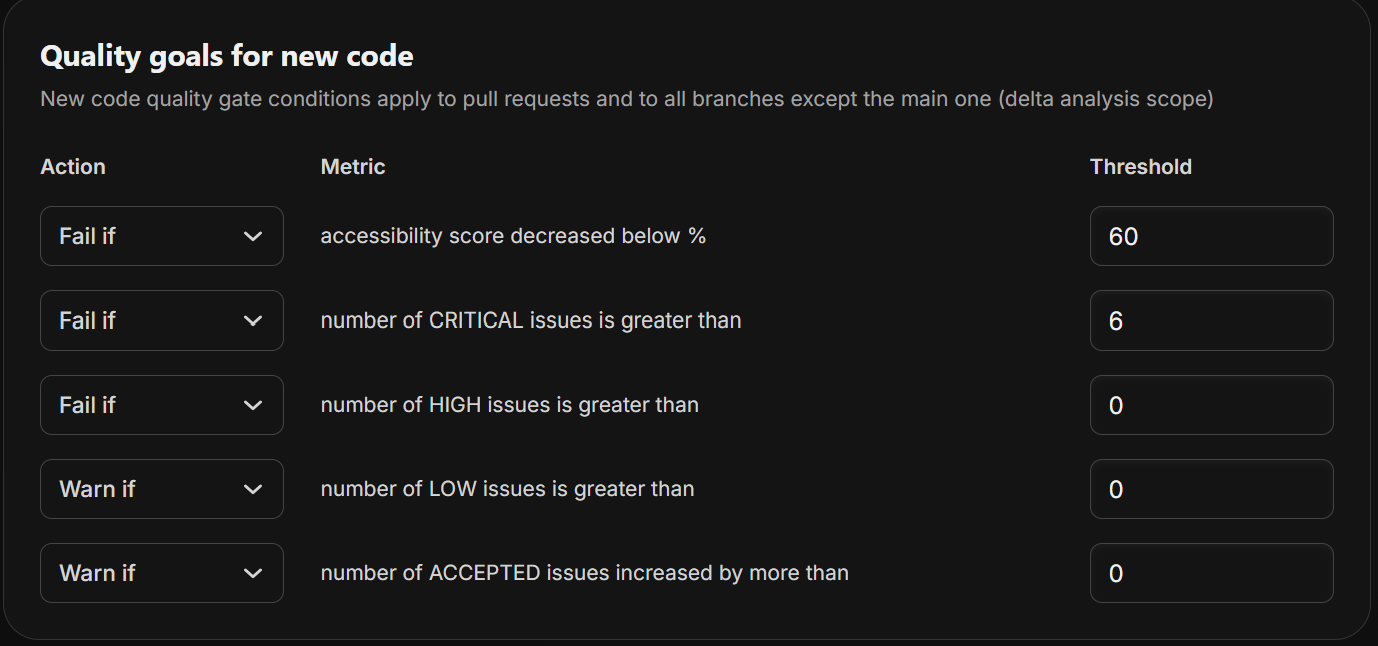Focus the LOW issues threshold field
Image resolution: width=1378 pixels, height=646 pixels.
click(x=1211, y=489)
